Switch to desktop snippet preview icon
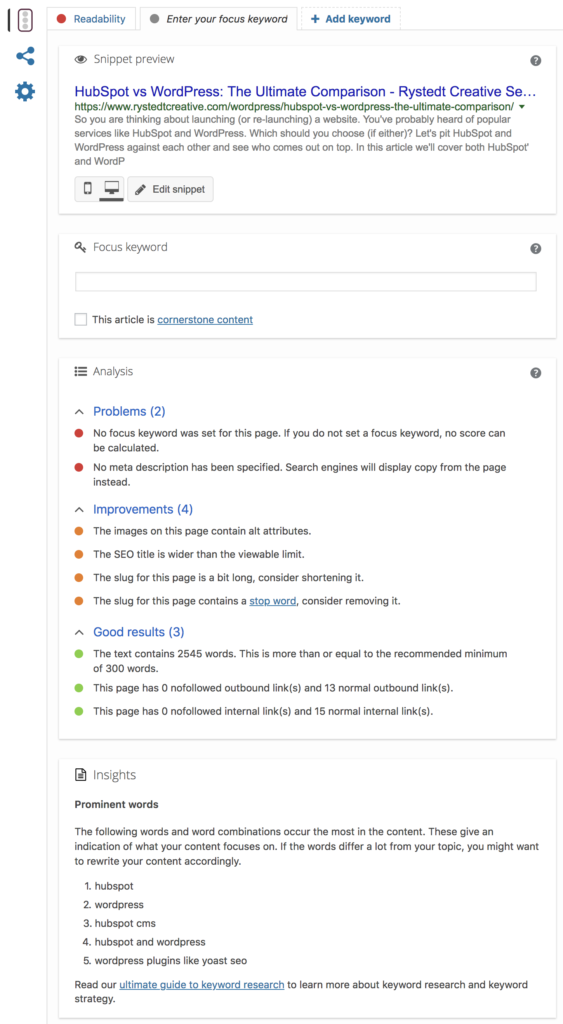563x1024 pixels. pos(112,189)
